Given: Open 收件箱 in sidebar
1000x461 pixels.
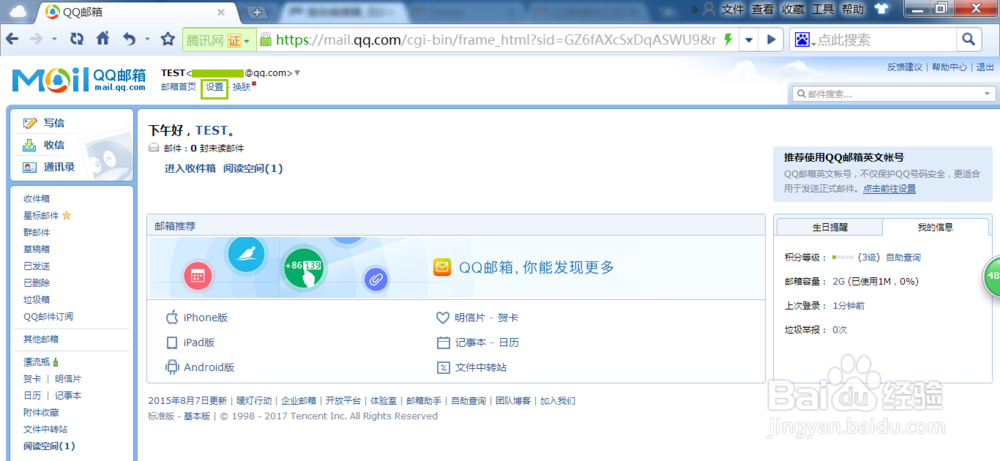Looking at the screenshot, I should (x=36, y=199).
